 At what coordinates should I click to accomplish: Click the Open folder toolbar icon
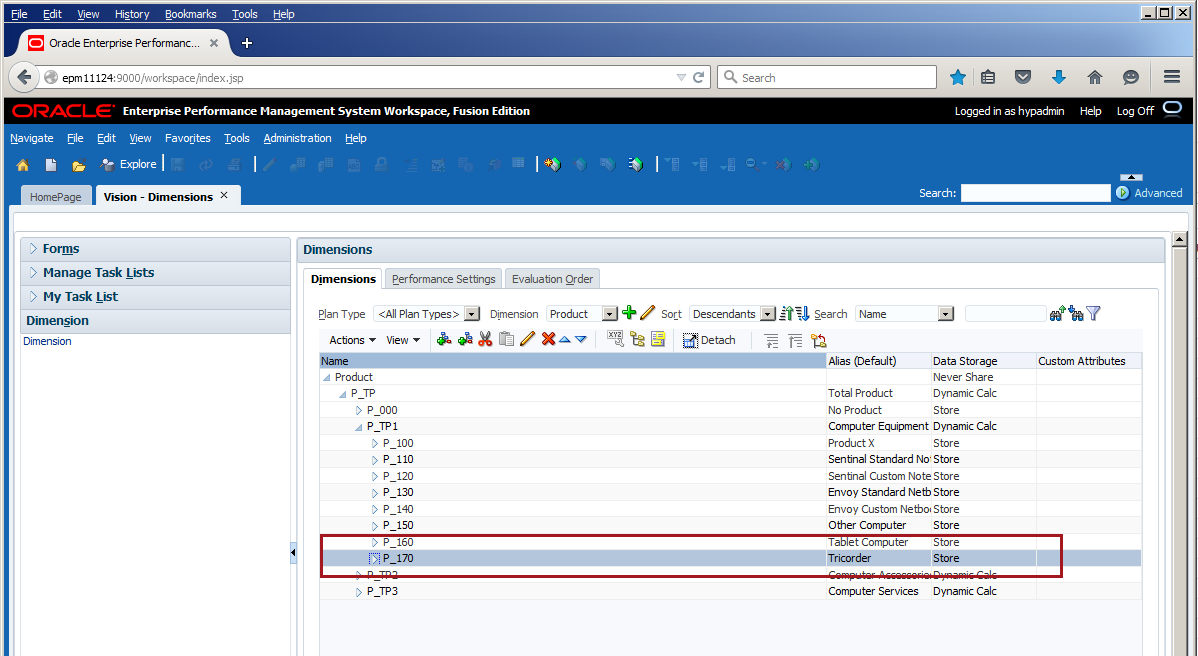[79, 165]
